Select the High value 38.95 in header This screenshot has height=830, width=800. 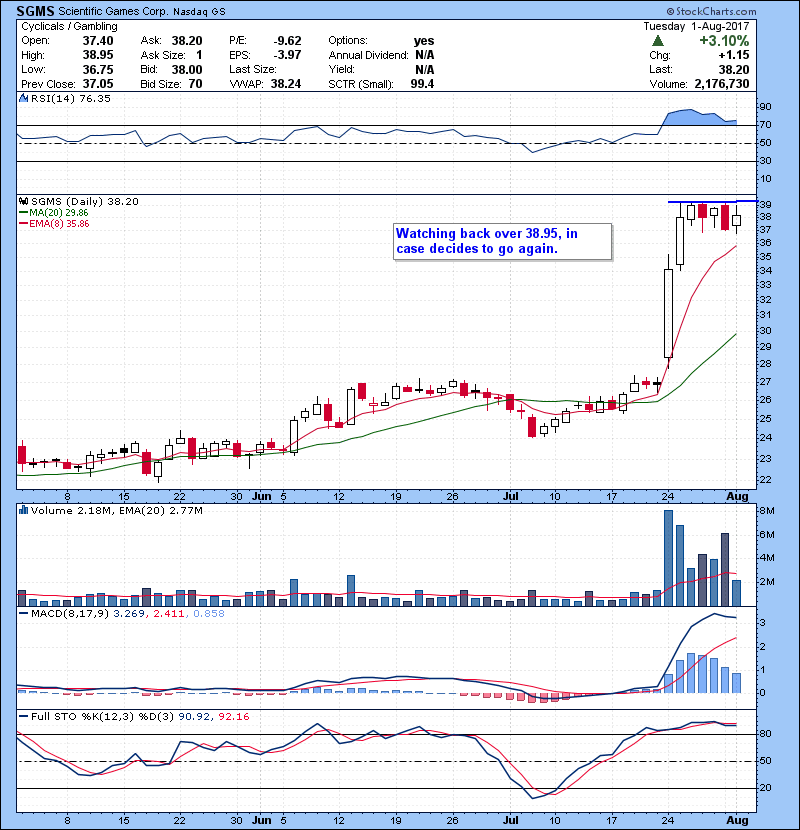(98, 55)
